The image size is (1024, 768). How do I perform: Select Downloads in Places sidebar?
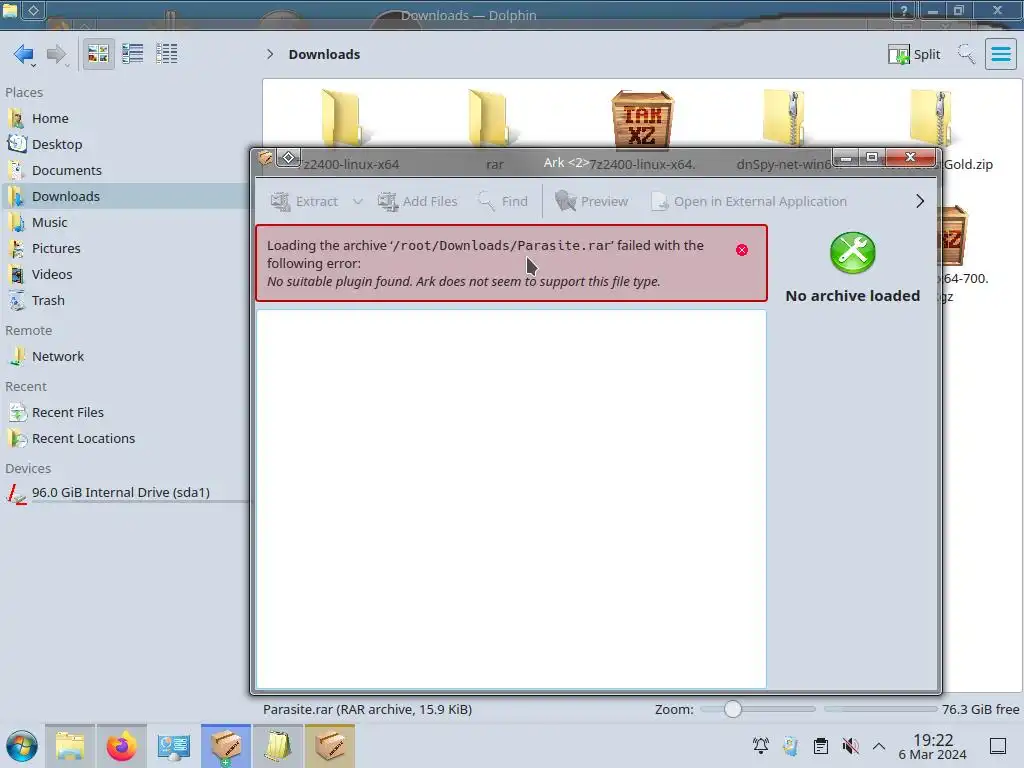coord(124,196)
